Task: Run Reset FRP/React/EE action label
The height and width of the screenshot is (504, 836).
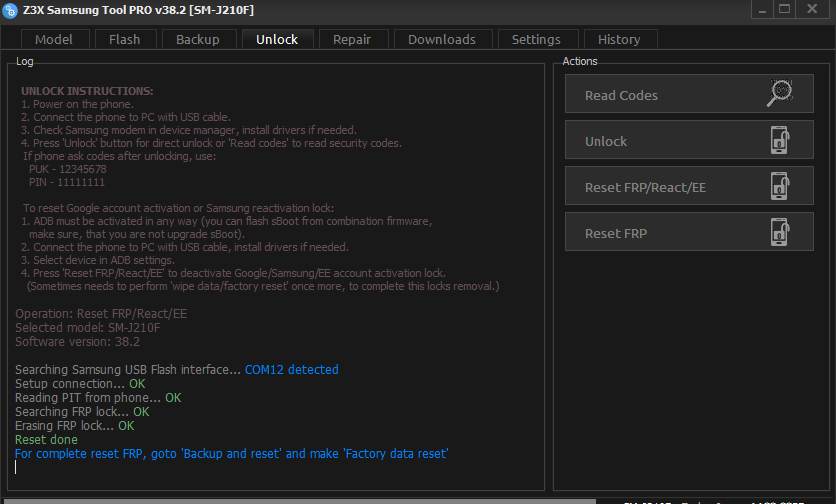Action: point(645,188)
